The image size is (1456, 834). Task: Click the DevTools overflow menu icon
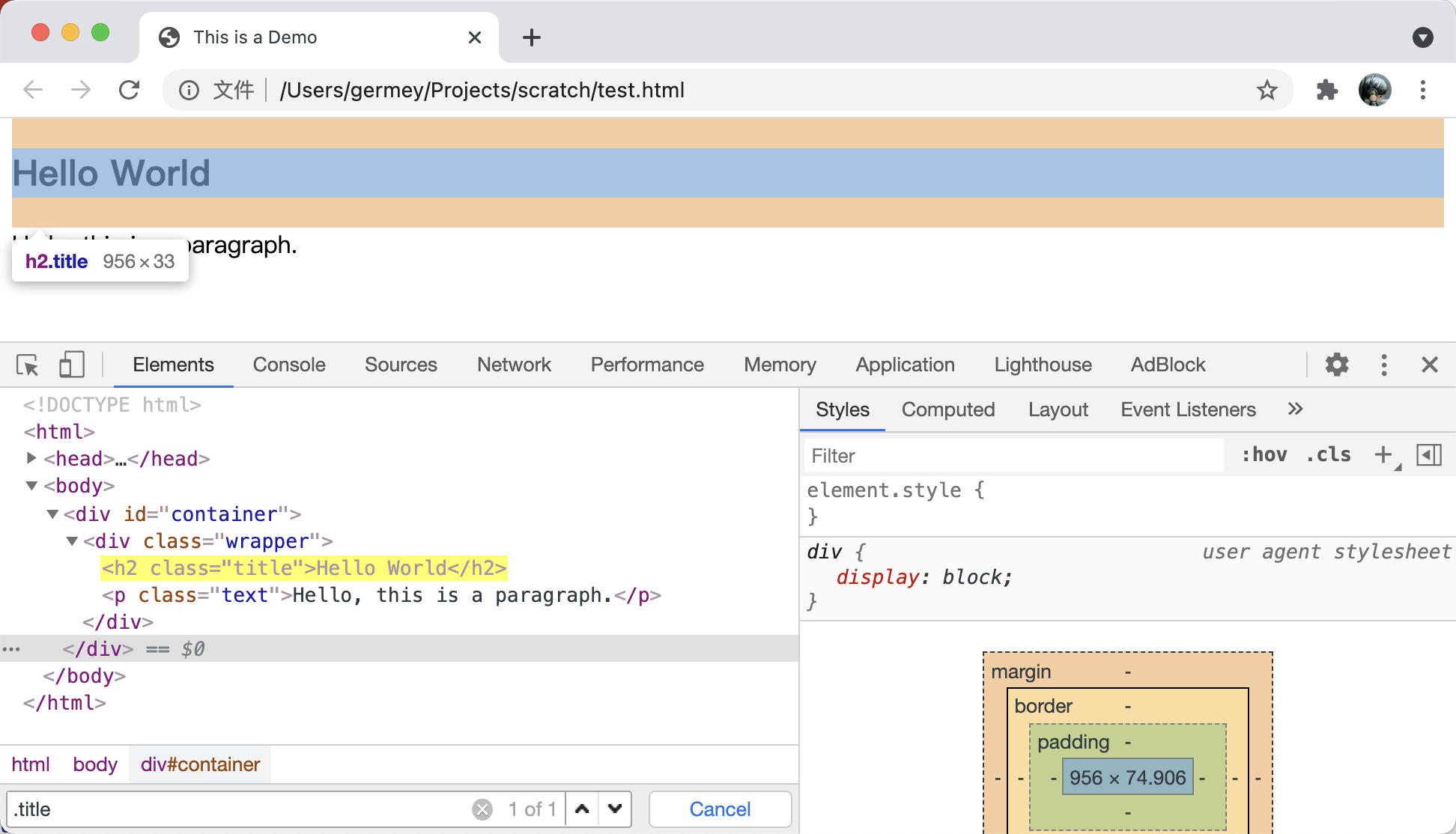click(1383, 363)
